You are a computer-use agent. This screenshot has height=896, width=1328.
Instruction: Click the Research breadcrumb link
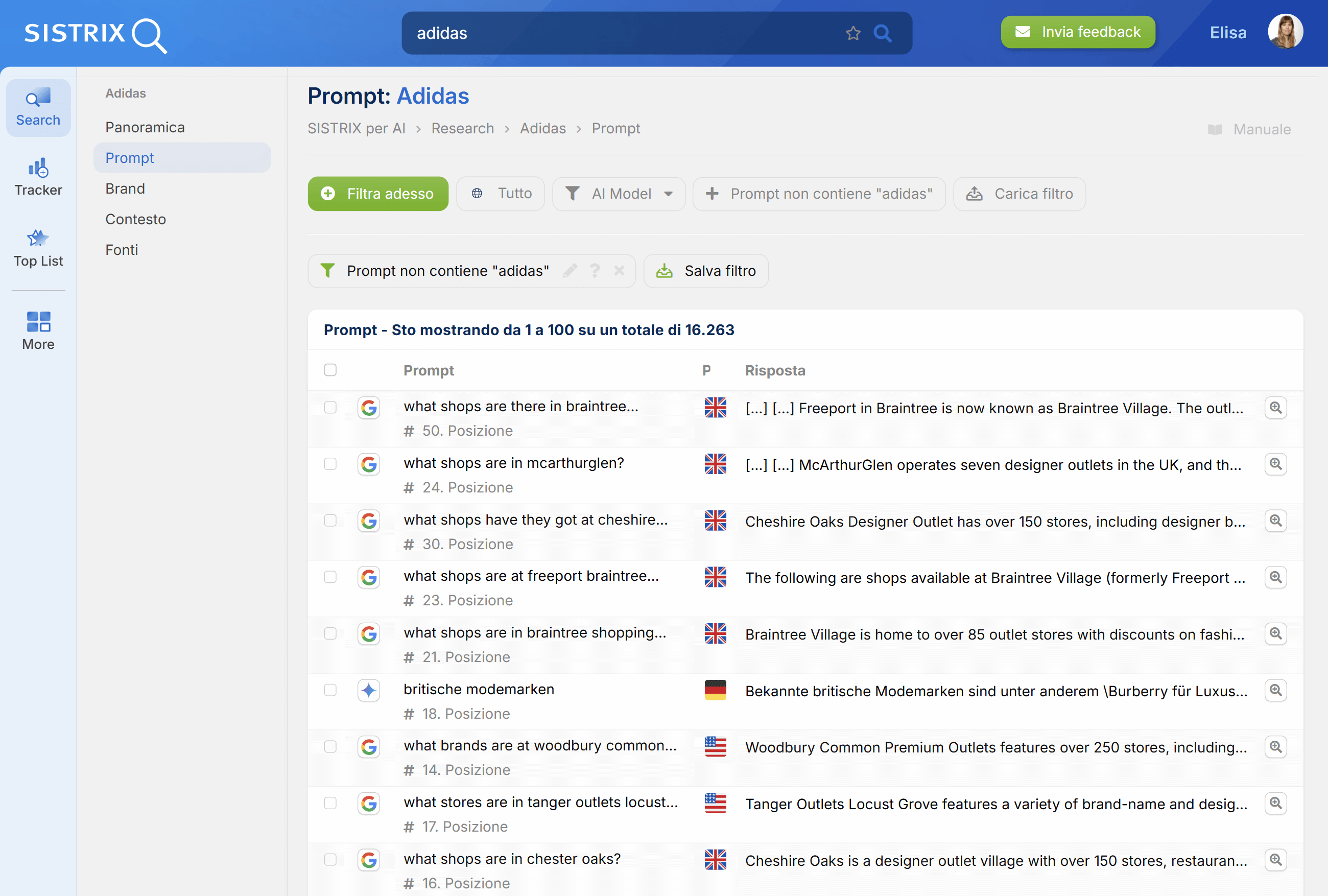click(462, 129)
